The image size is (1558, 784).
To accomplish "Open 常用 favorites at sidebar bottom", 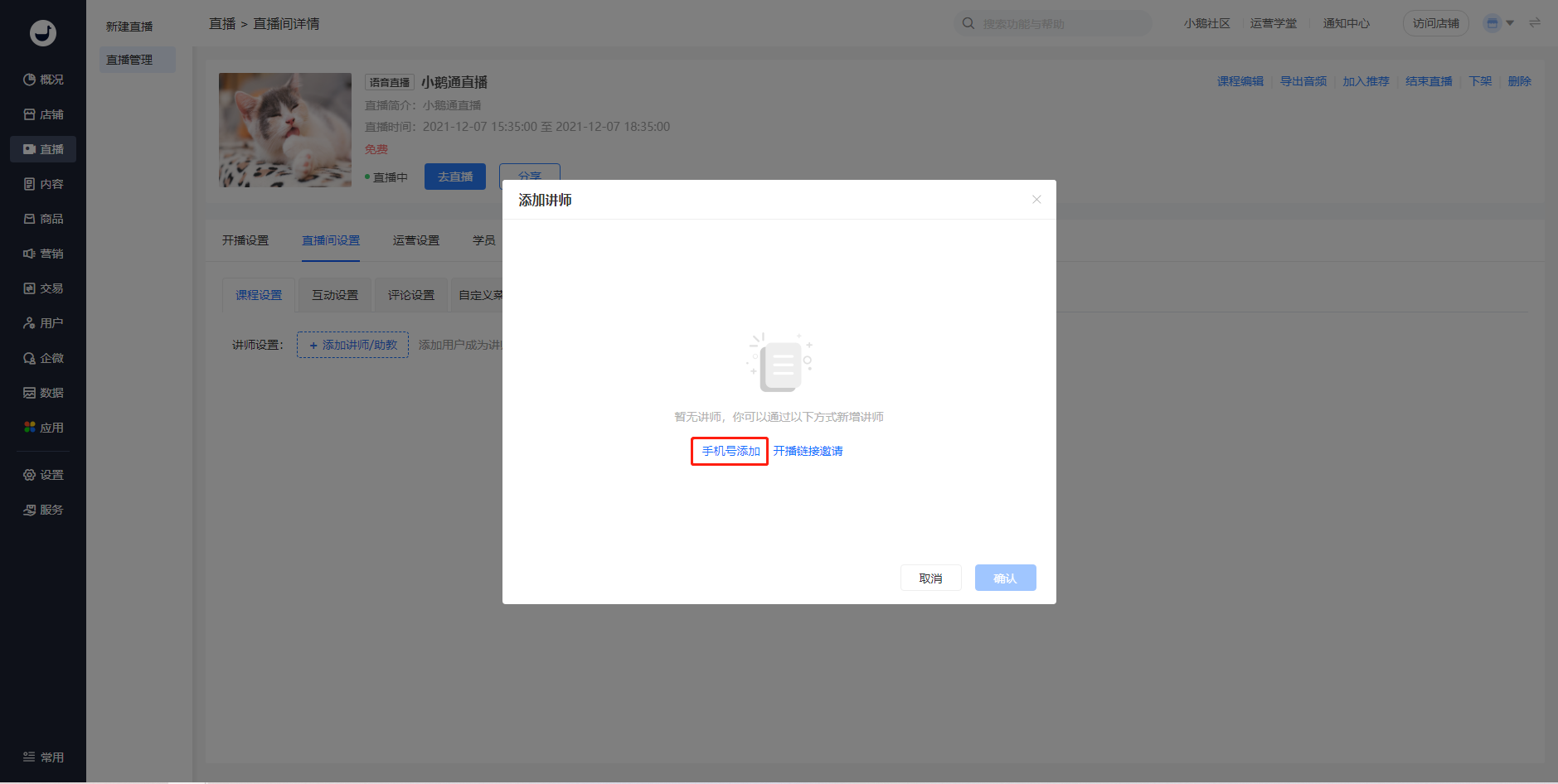I will click(43, 757).
